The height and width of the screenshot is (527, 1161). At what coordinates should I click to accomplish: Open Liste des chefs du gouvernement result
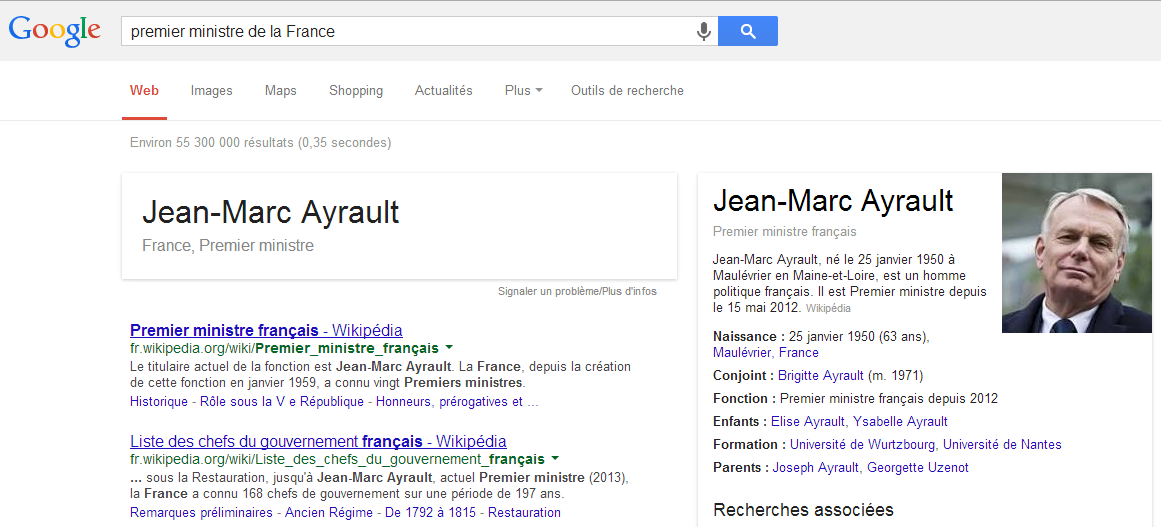318,441
